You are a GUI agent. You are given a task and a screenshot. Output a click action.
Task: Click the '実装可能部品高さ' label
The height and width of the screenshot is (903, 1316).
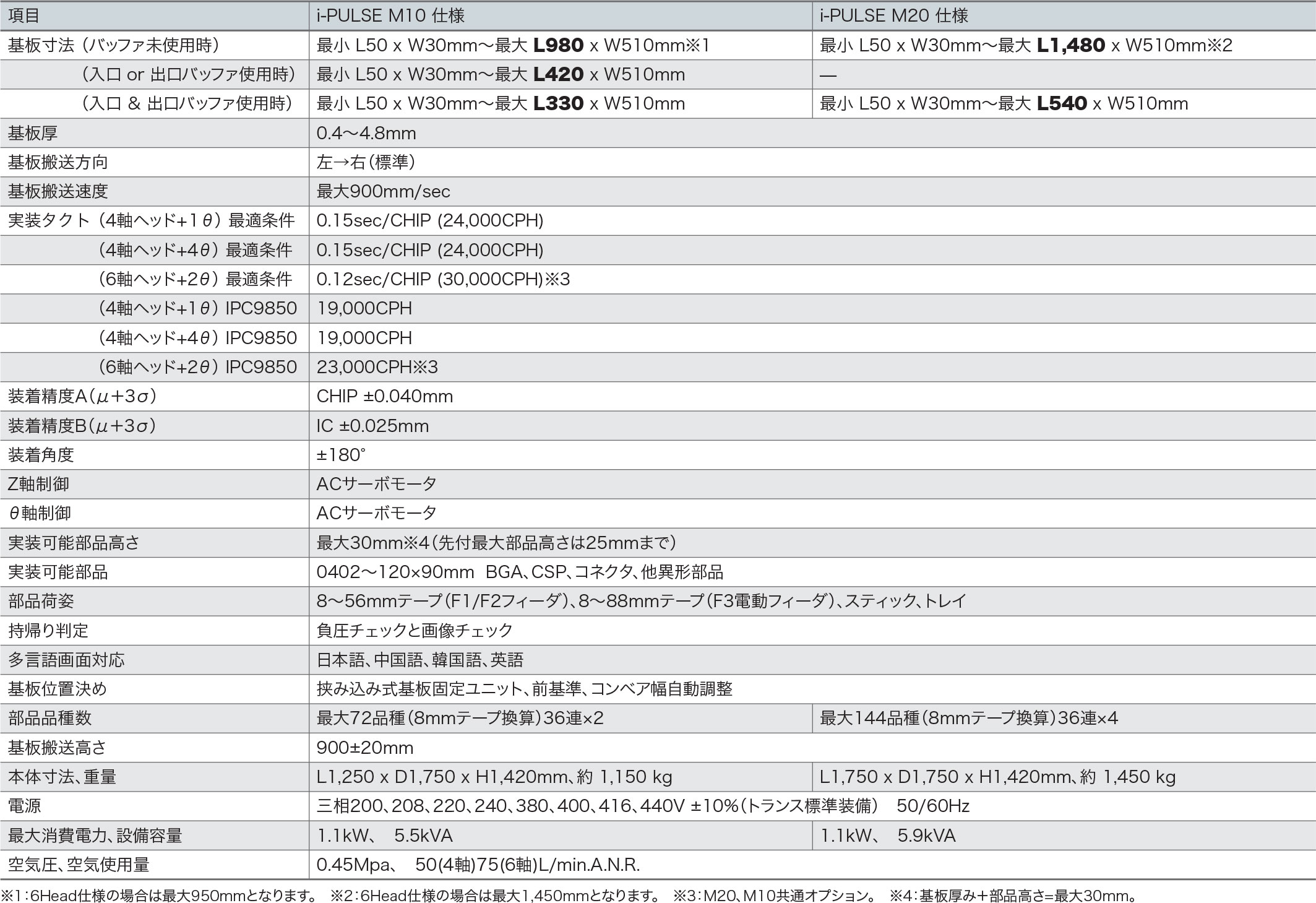74,543
